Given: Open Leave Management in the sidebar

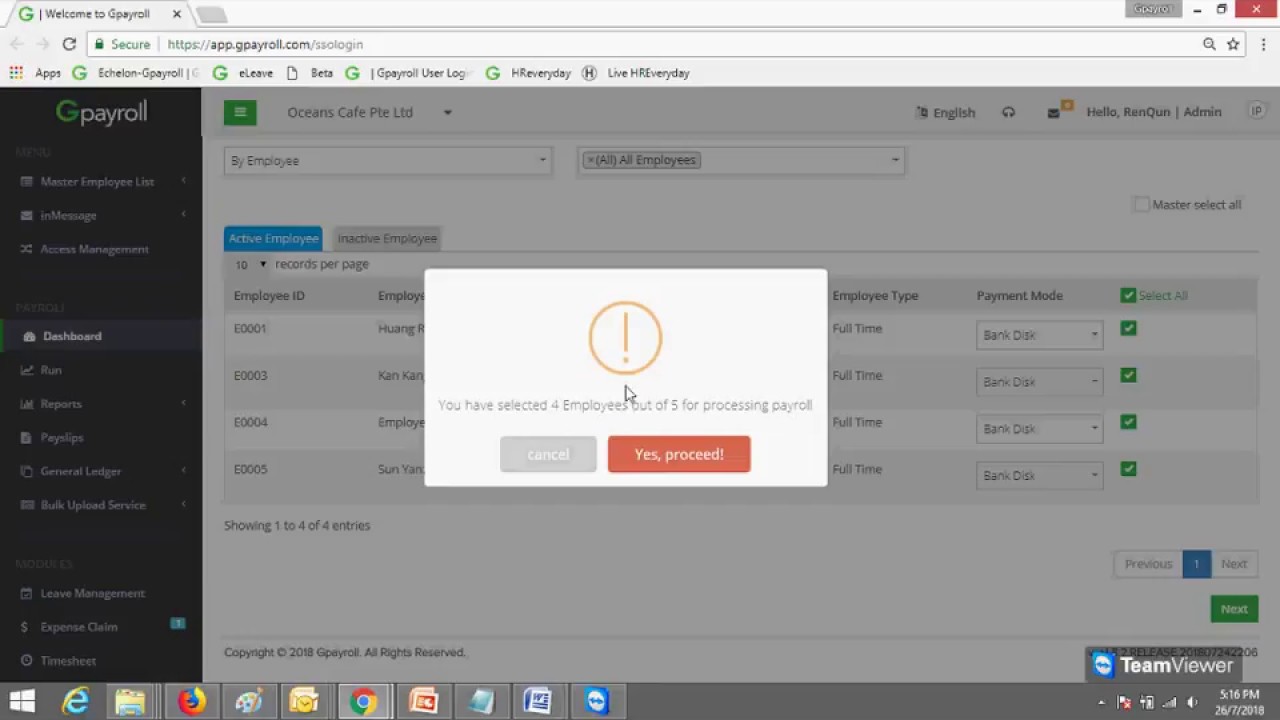Looking at the screenshot, I should point(92,593).
